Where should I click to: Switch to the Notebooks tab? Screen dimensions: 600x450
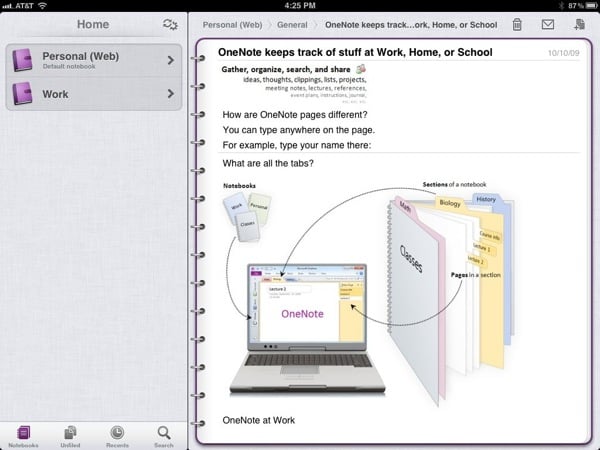point(23,437)
